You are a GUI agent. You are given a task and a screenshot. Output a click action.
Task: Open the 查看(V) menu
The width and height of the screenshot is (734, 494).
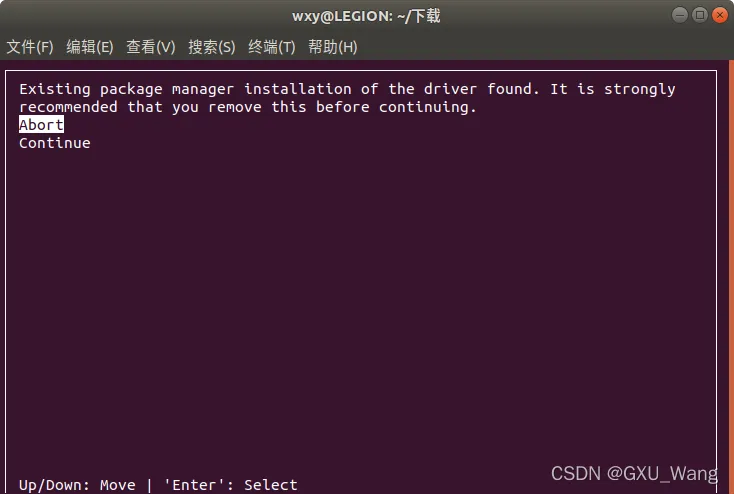pyautogui.click(x=150, y=47)
